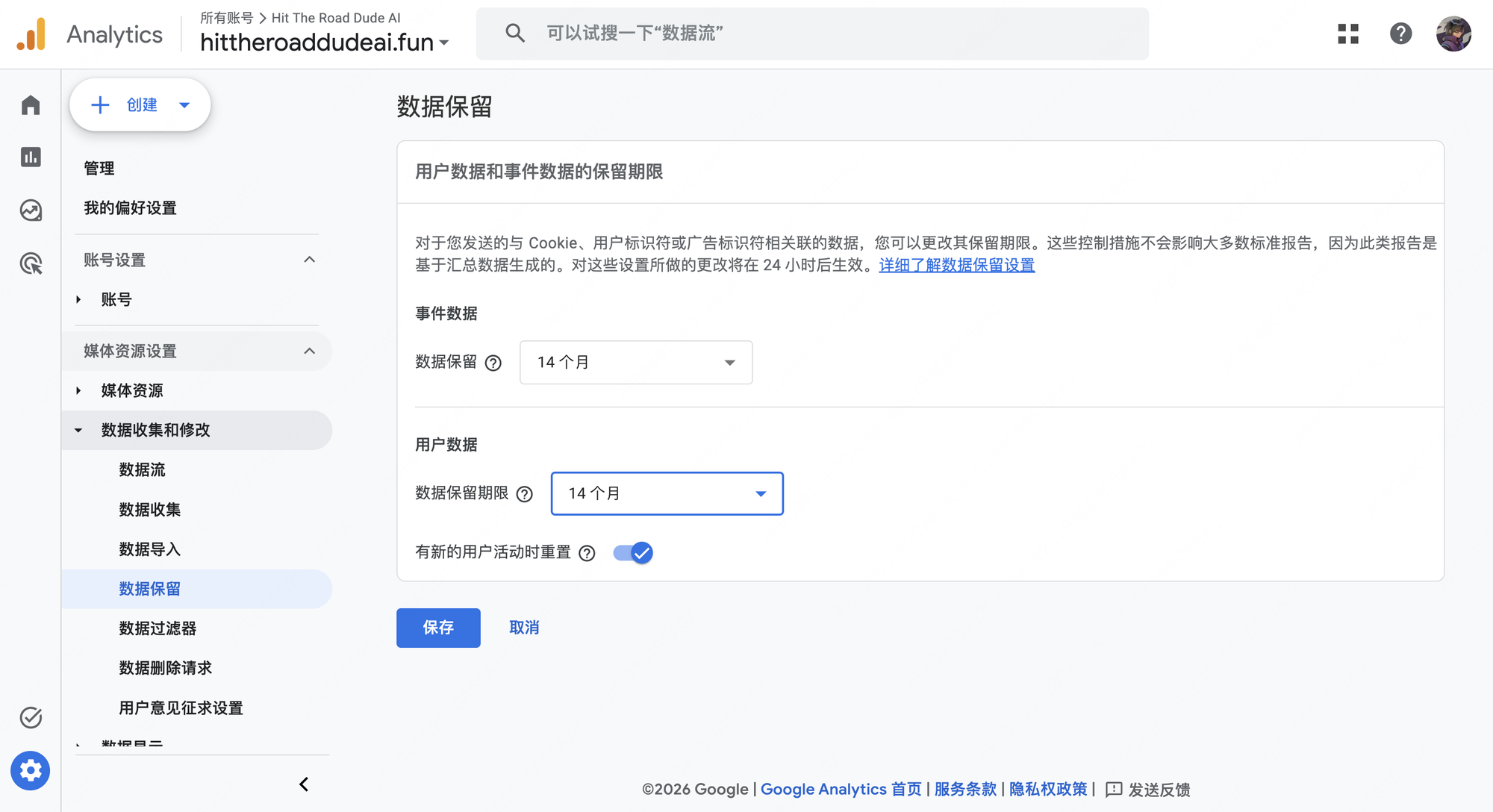Viewport: 1493px width, 812px height.
Task: Collapse the 媒体资源设置 section
Action: [310, 351]
